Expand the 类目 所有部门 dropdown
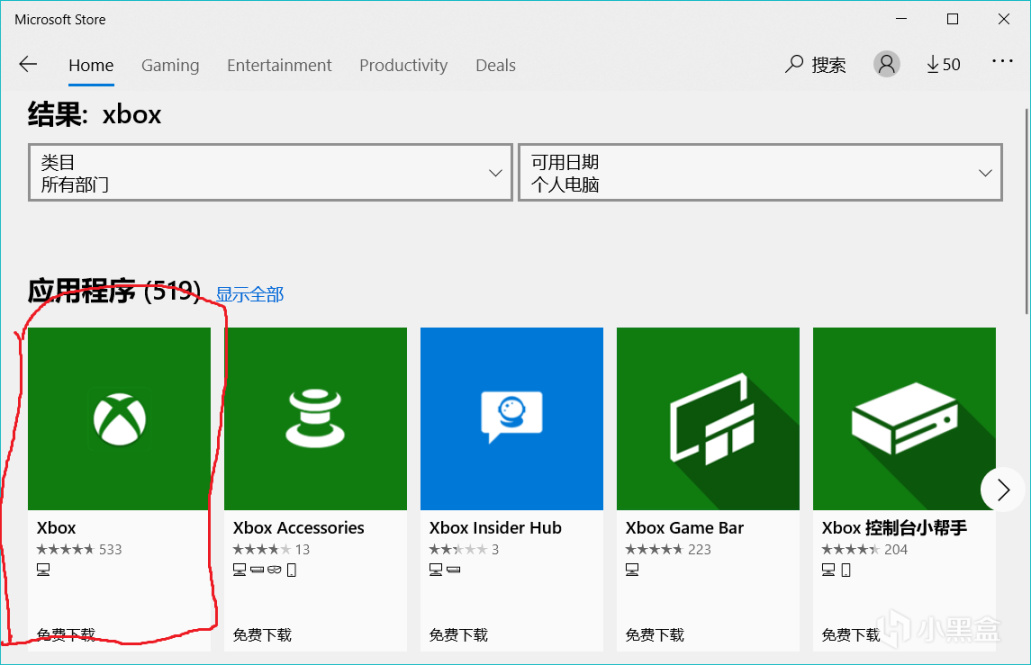The image size is (1031, 665). click(270, 172)
